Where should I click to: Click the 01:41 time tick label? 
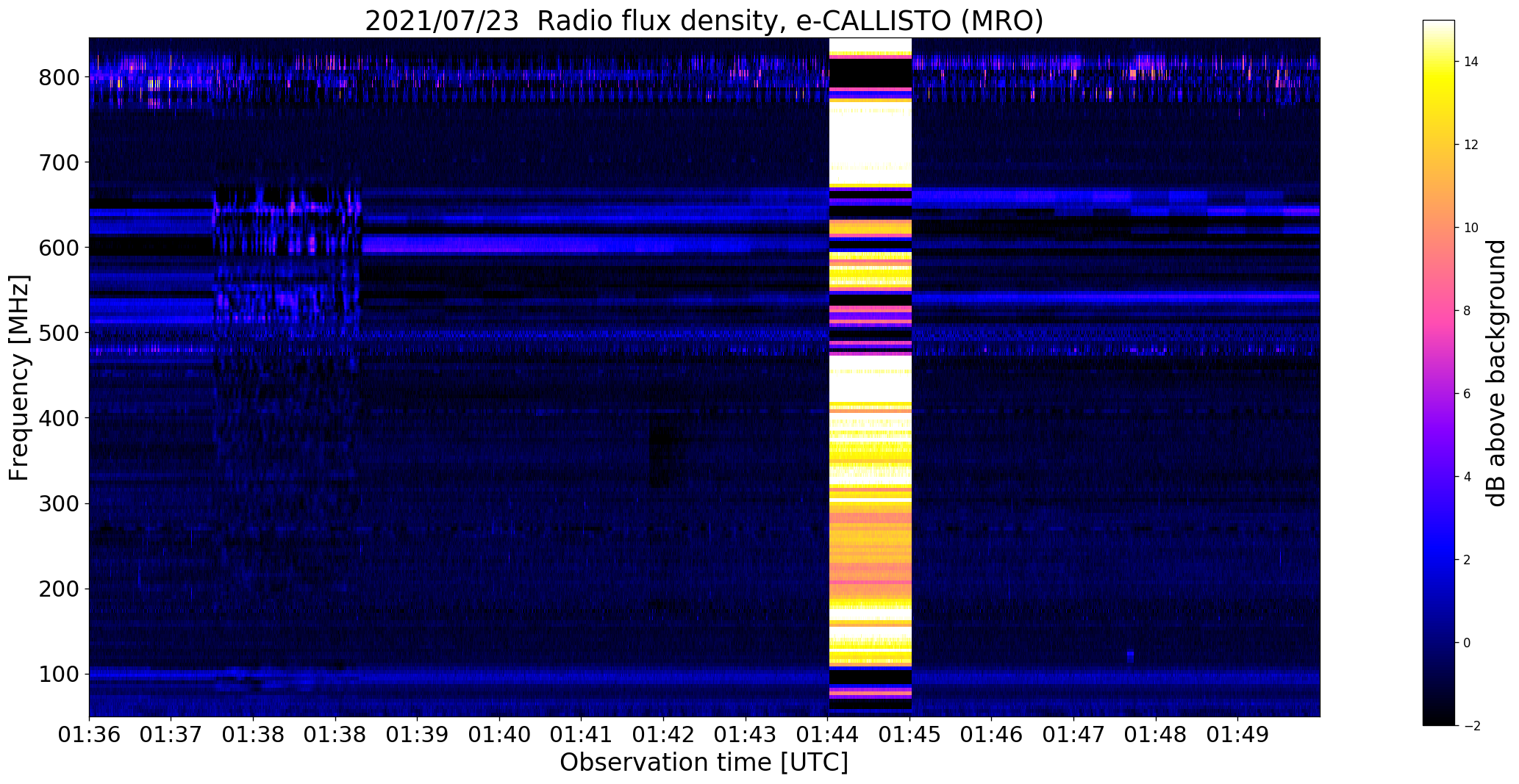[582, 736]
